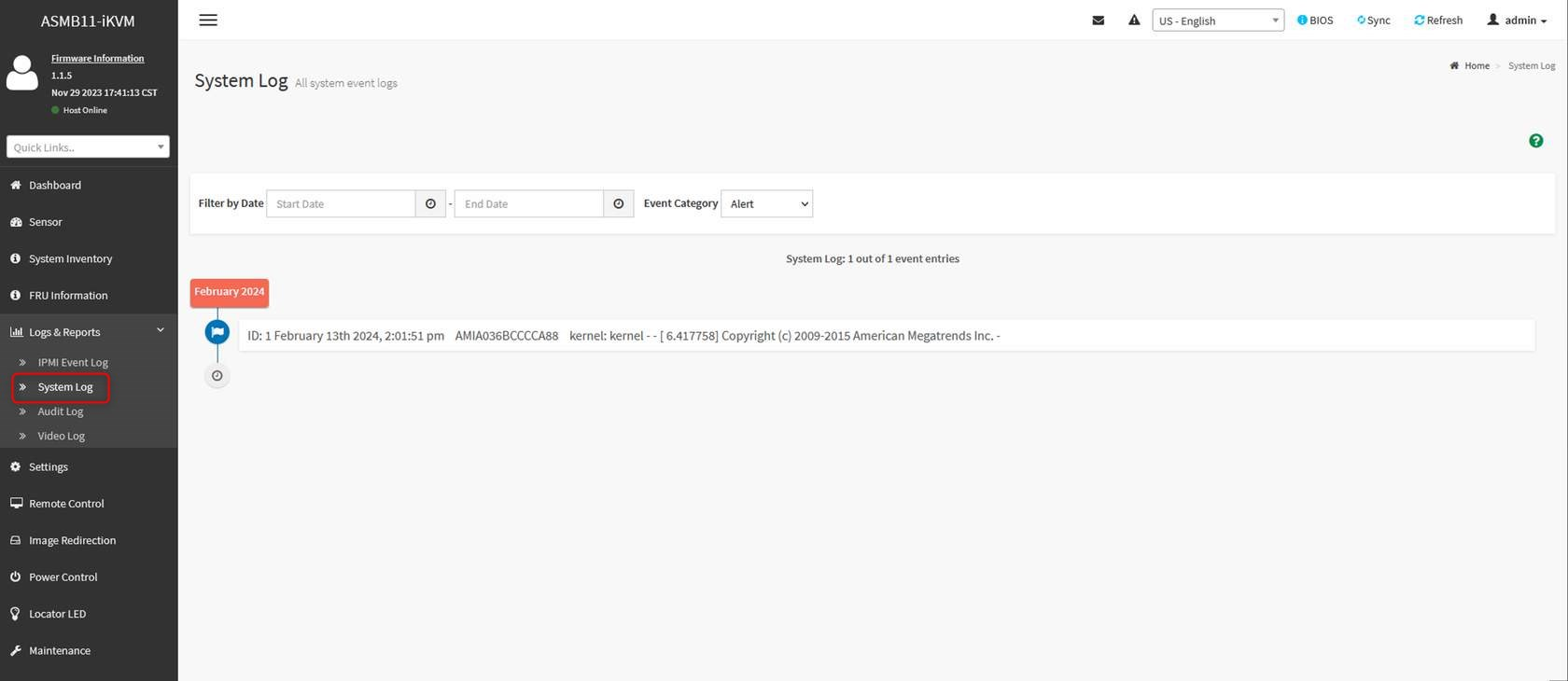
Task: Select IPMI Event Log in sidebar
Action: point(73,362)
